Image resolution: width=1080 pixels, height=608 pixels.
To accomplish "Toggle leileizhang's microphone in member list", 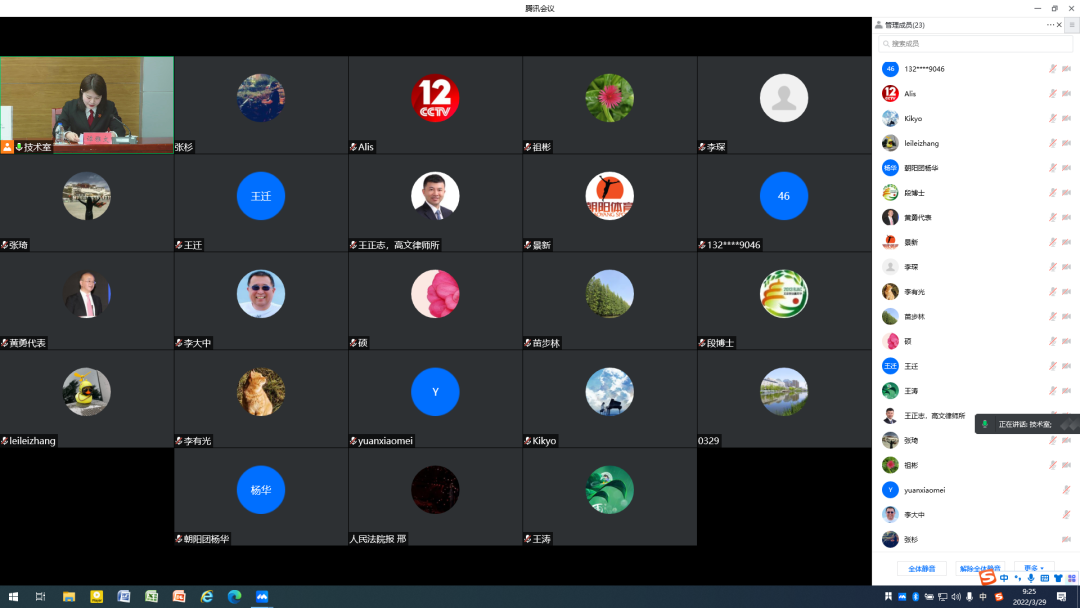I will (x=1052, y=143).
